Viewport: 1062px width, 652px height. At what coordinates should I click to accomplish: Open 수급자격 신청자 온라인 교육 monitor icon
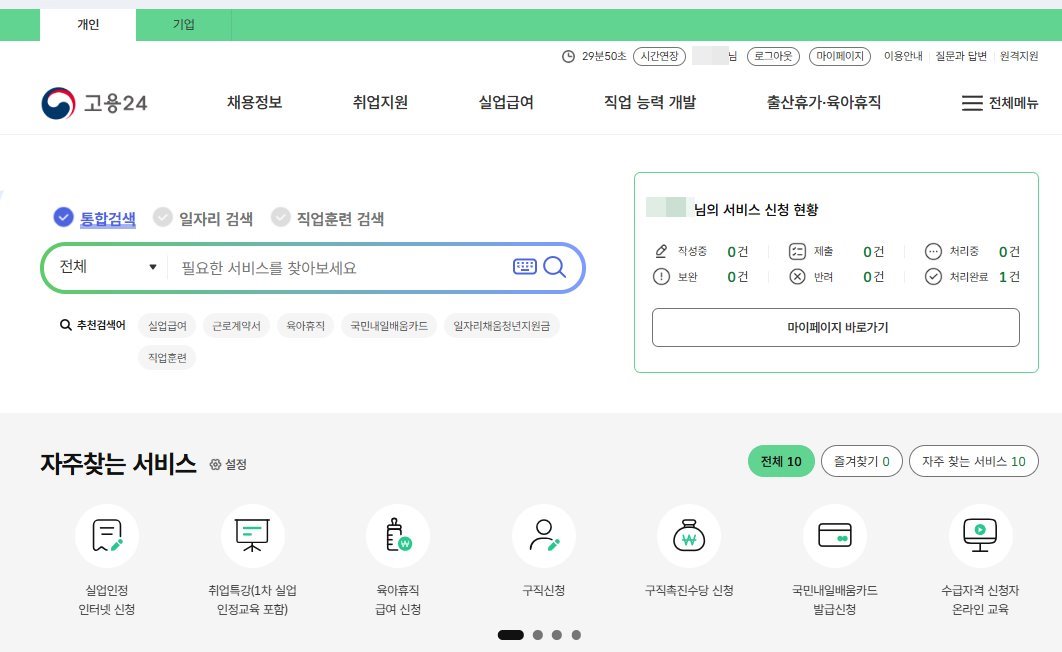(980, 536)
